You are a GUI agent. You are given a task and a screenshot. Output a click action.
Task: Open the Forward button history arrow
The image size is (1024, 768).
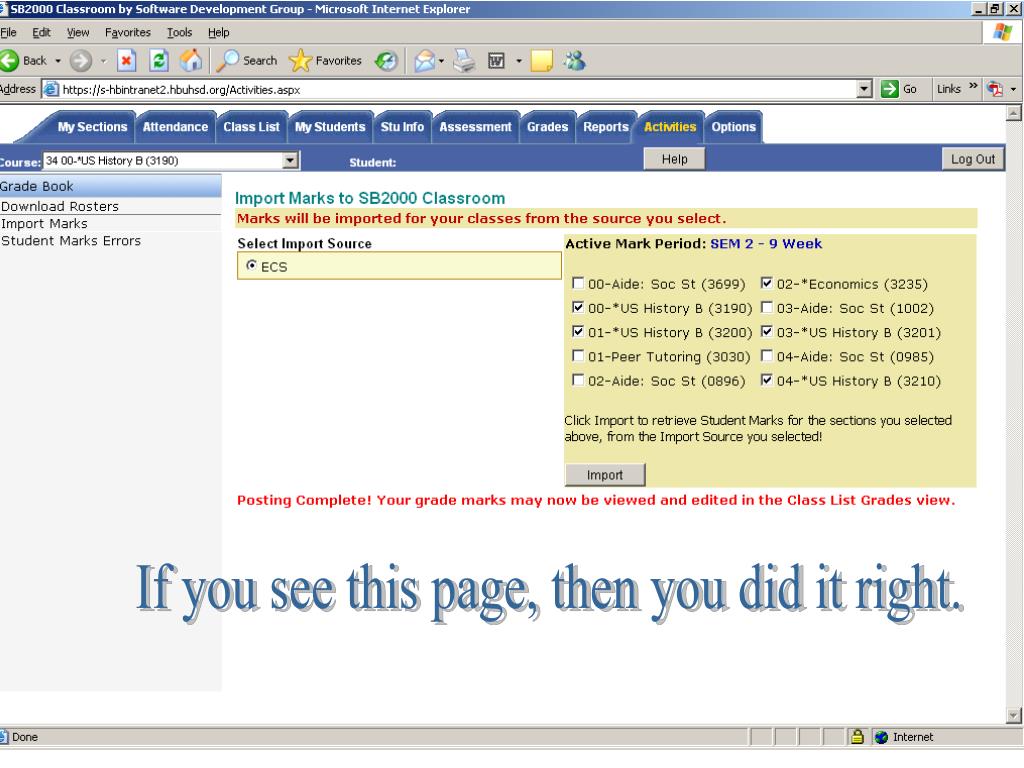click(x=103, y=61)
